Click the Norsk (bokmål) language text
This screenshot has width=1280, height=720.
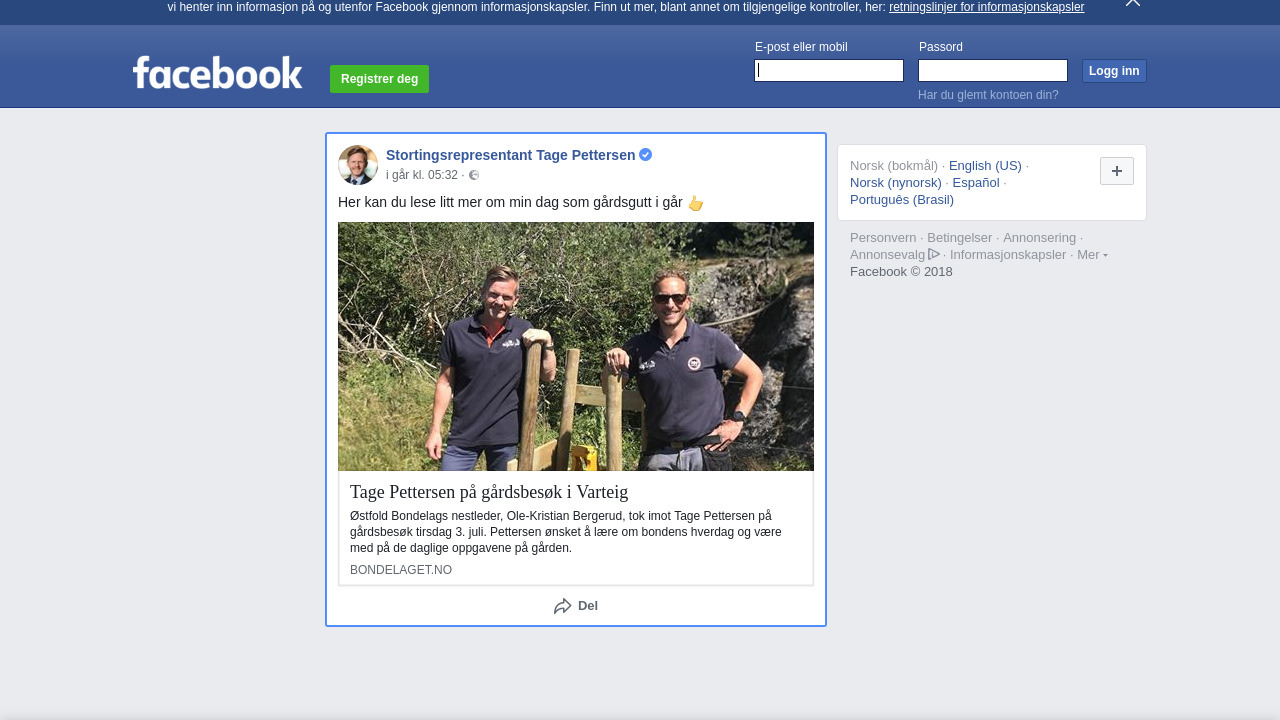pyautogui.click(x=894, y=166)
